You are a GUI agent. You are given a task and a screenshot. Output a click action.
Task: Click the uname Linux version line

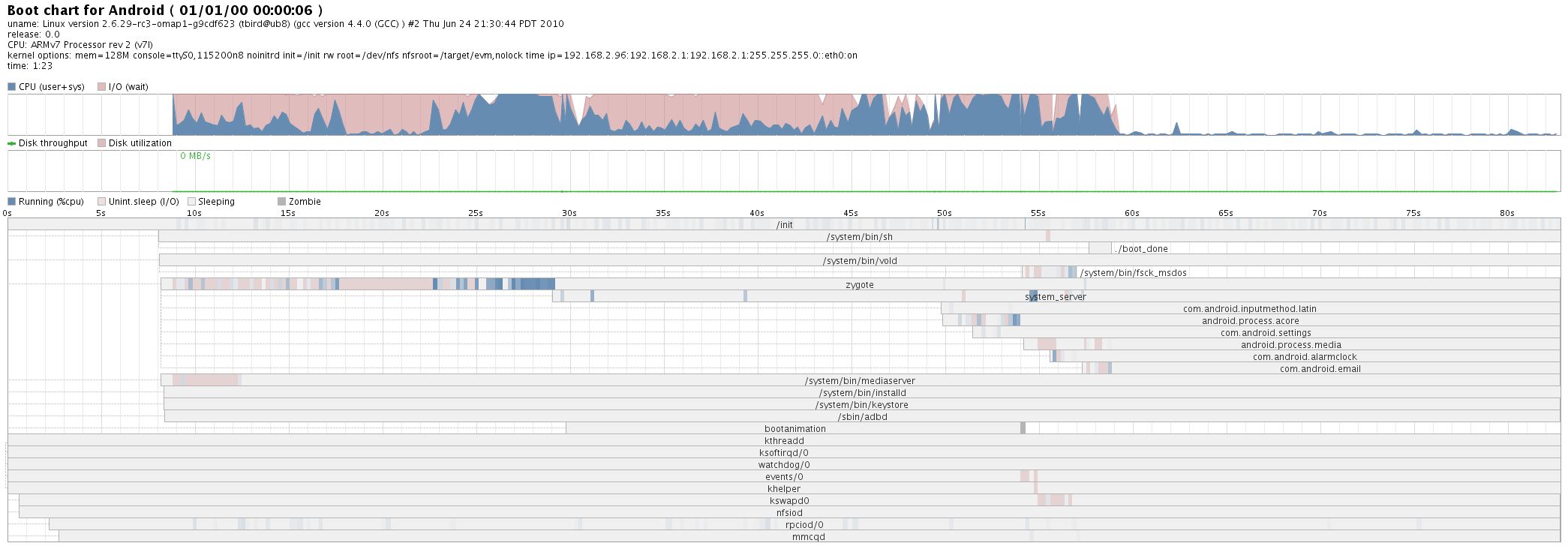point(286,24)
